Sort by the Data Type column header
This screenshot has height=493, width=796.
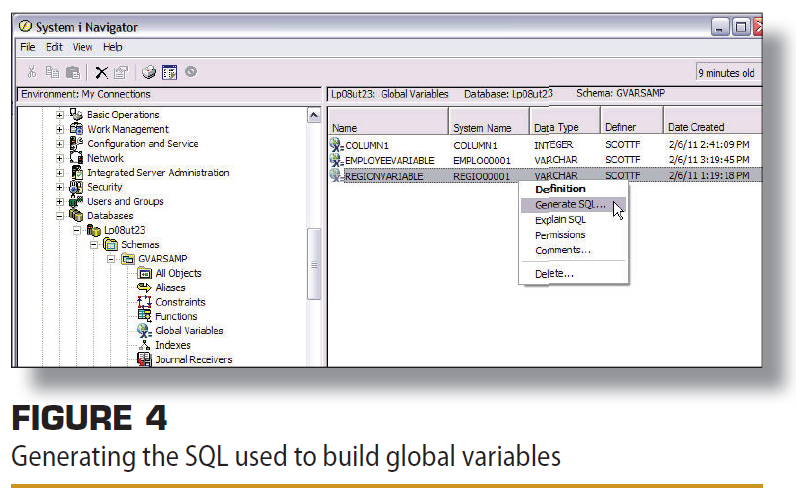coord(565,121)
